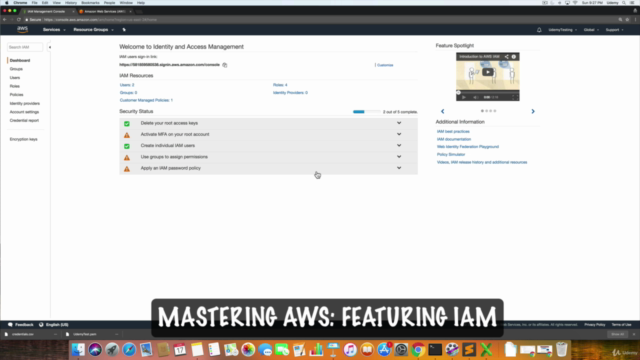Image resolution: width=640 pixels, height=360 pixels.
Task: Click the pin shortcut icon in AWS navbar
Action: [x=124, y=30]
